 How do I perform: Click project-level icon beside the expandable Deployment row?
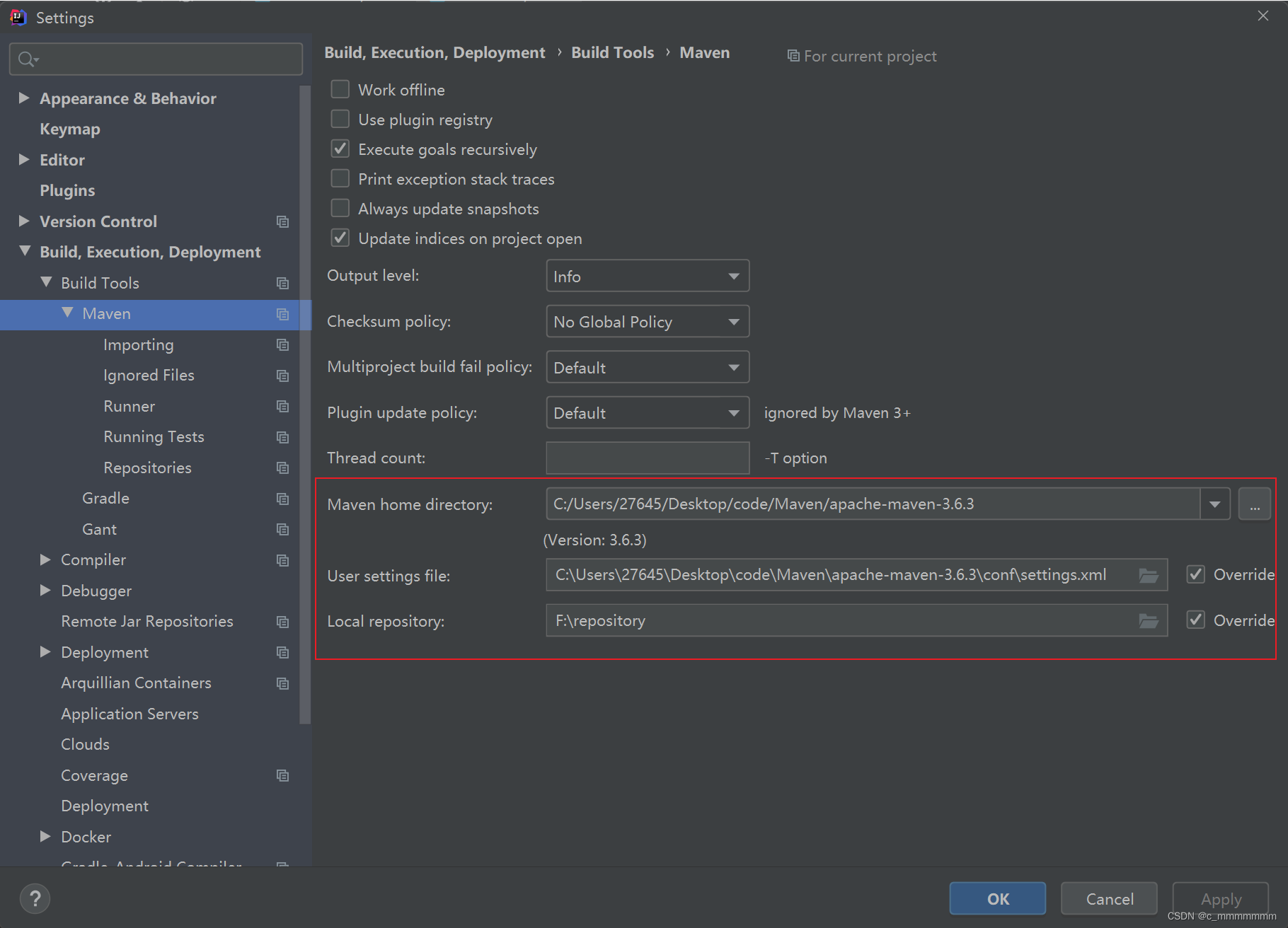pos(283,653)
